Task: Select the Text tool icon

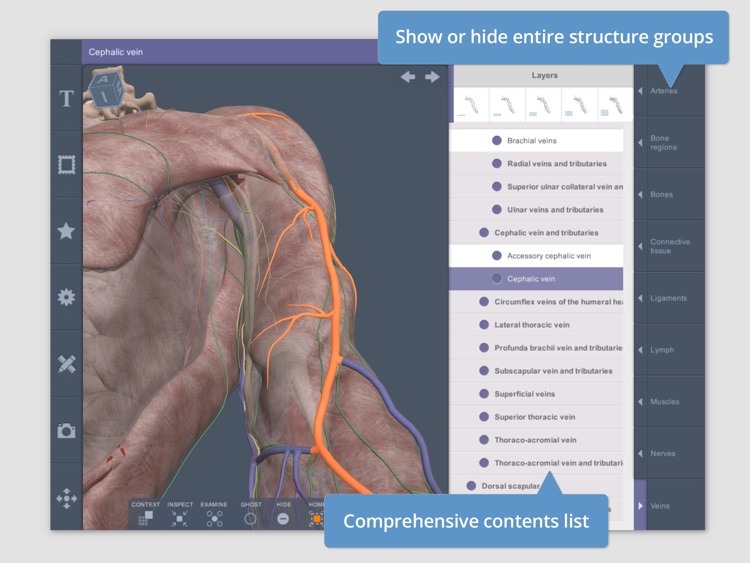Action: (x=66, y=99)
